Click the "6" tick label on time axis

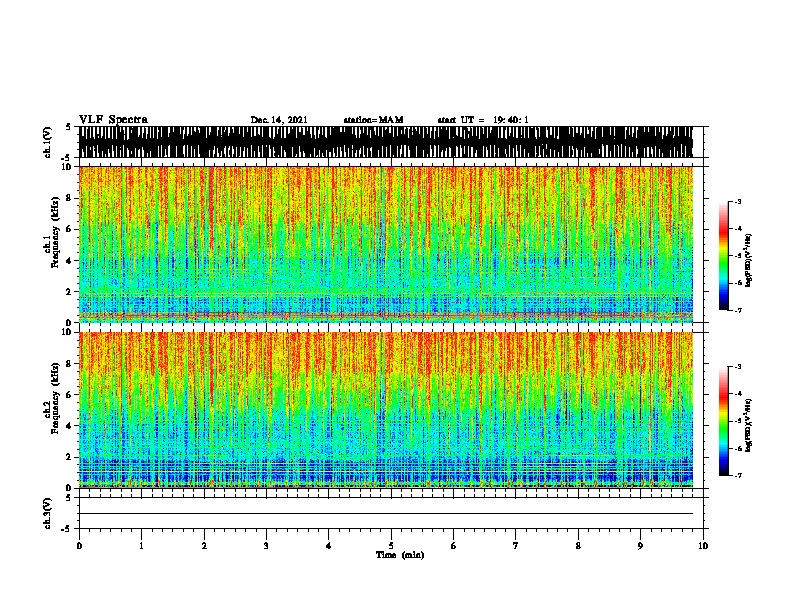[454, 546]
